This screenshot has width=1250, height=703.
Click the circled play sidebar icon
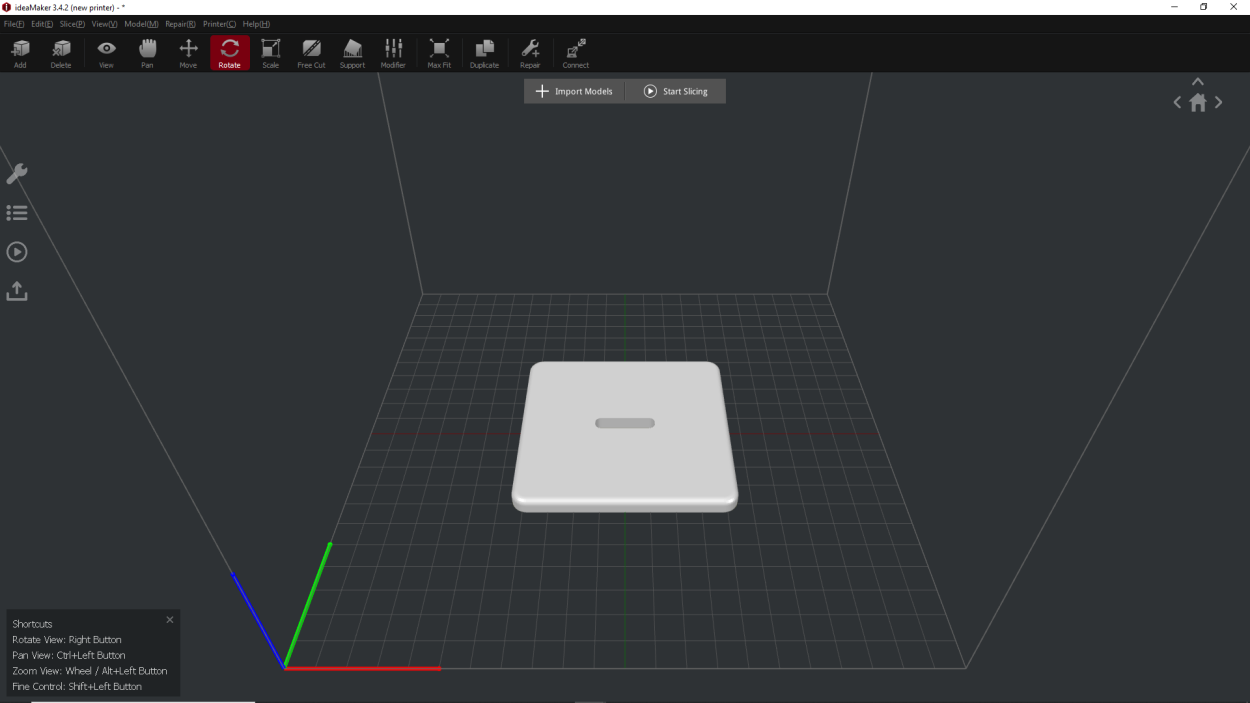17,252
